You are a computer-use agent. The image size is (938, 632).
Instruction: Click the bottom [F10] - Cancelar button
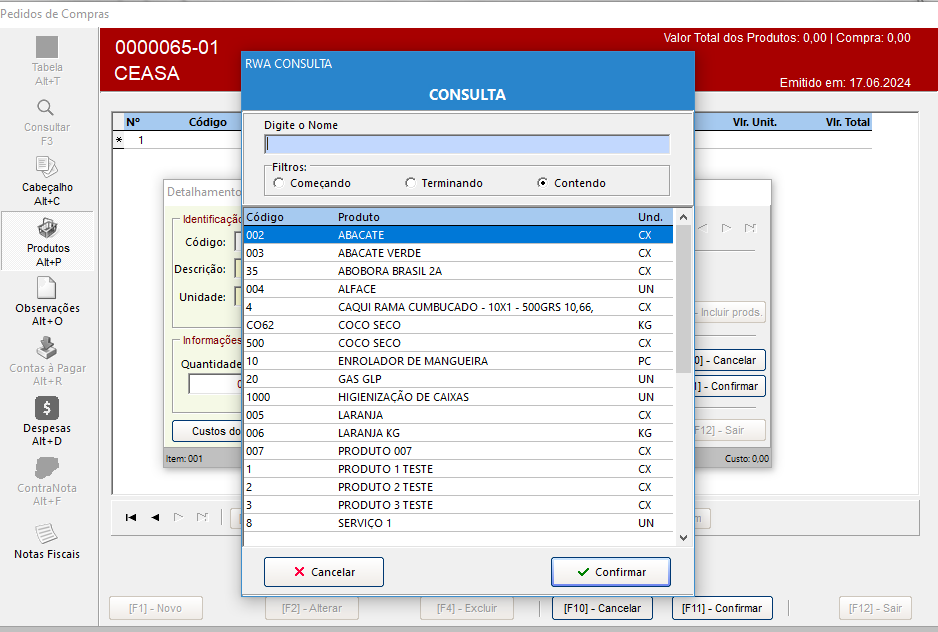click(x=602, y=608)
